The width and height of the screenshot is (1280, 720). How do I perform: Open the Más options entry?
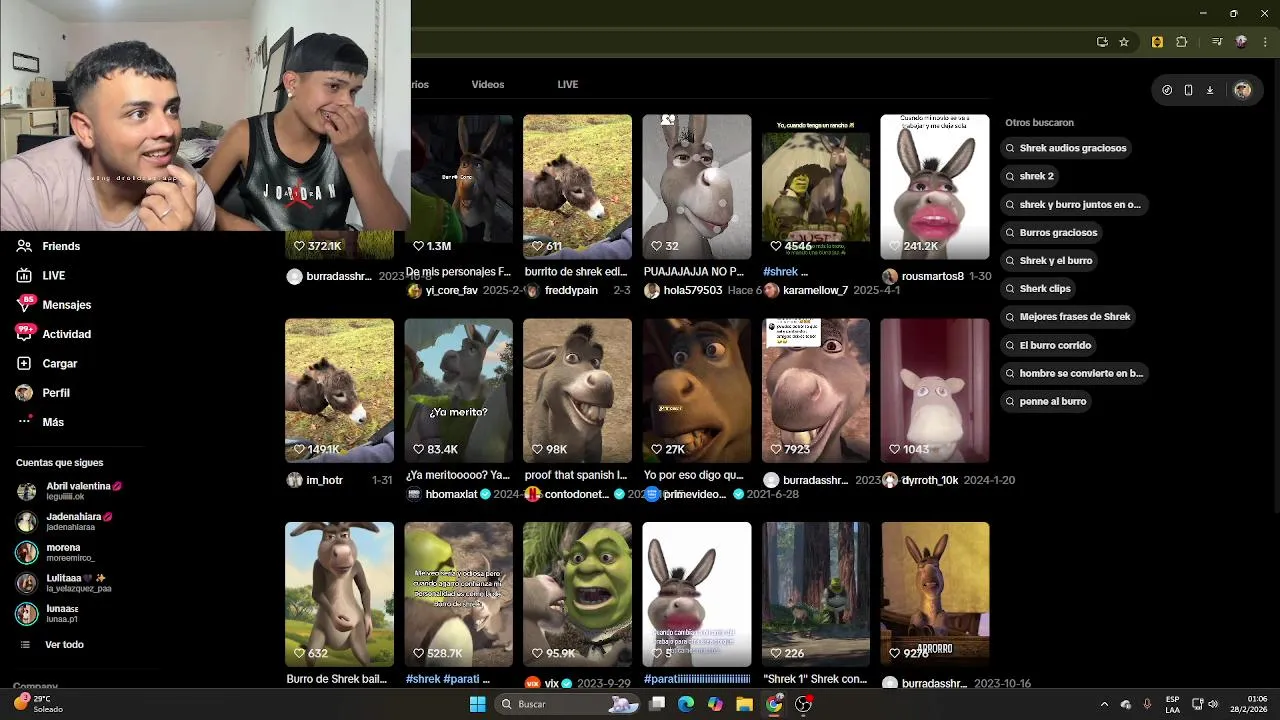40,422
